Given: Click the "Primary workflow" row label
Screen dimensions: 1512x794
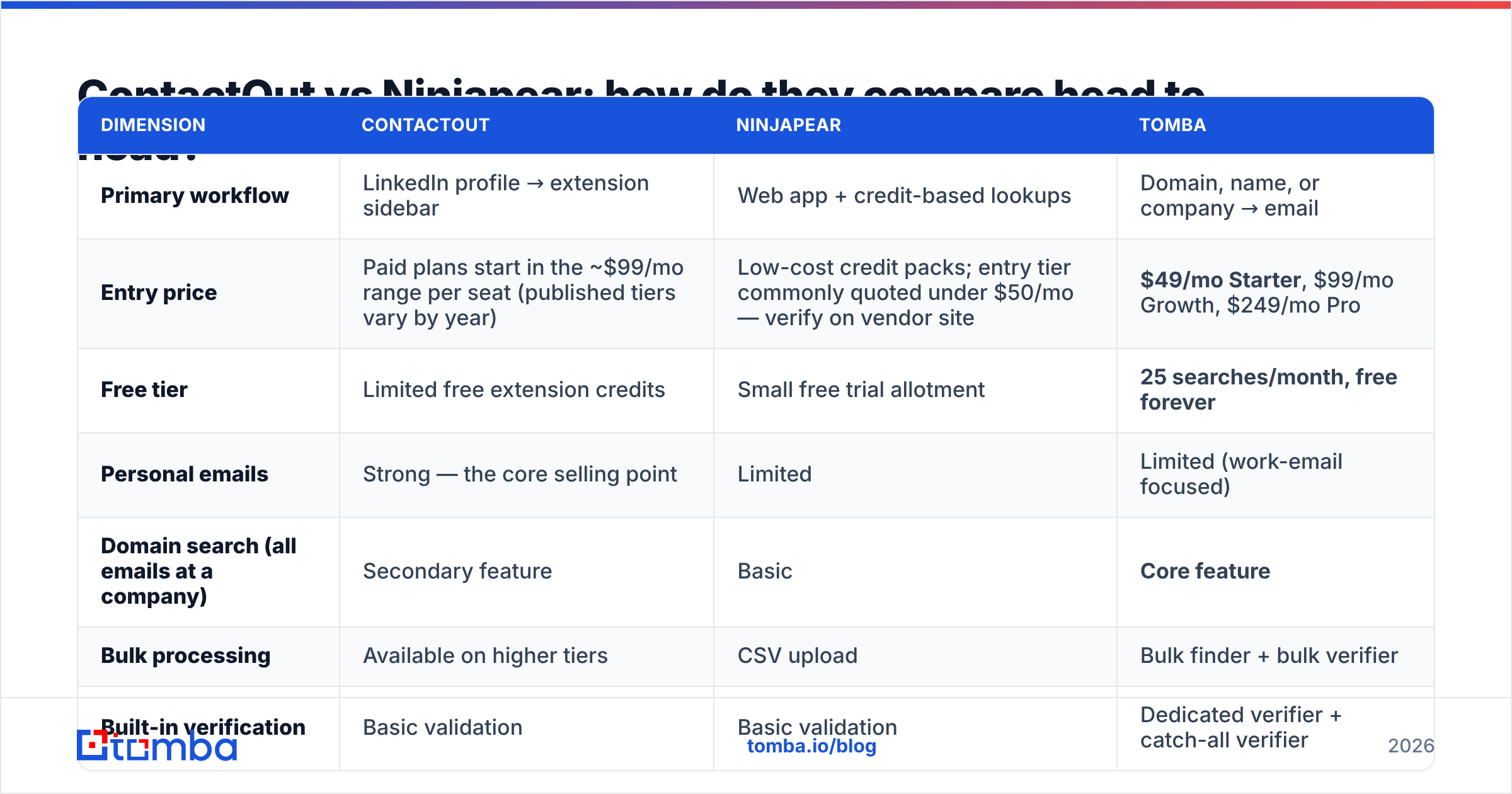Looking at the screenshot, I should pos(195,195).
